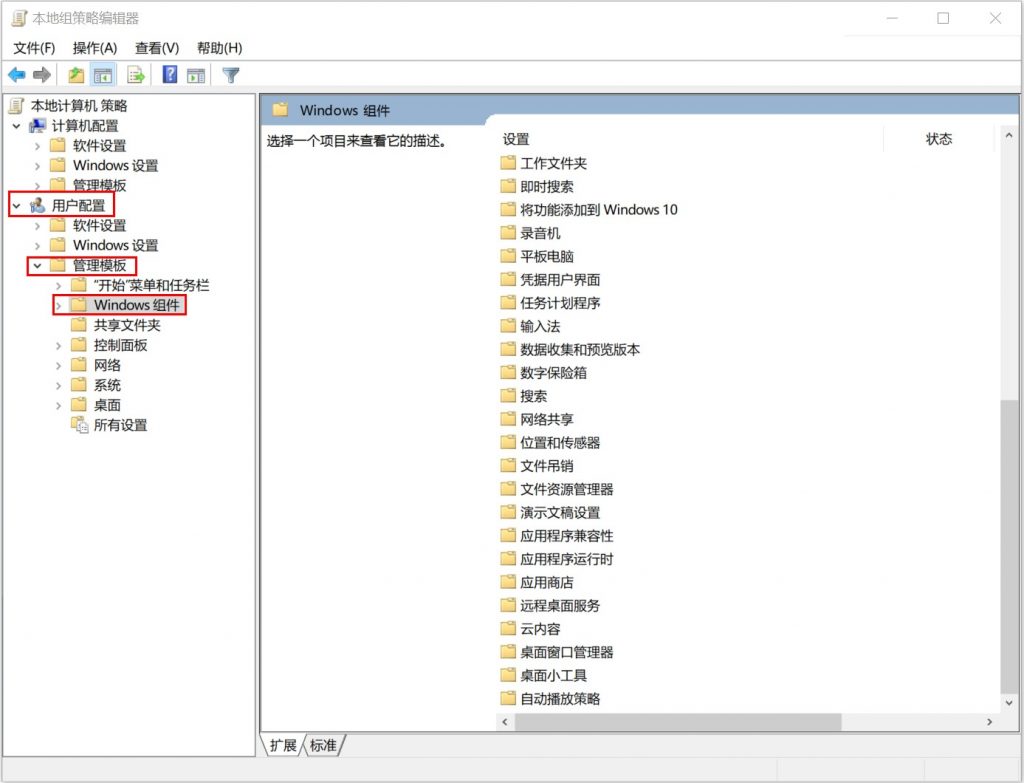Click the Export list toolbar icon
The width and height of the screenshot is (1024, 783).
point(136,75)
